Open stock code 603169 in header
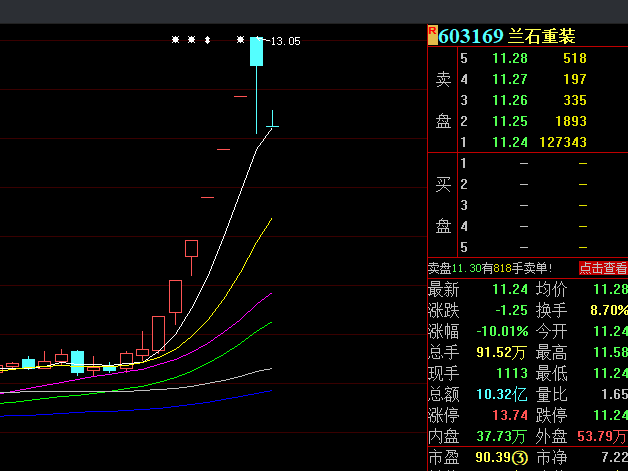This screenshot has width=628, height=471. point(471,36)
